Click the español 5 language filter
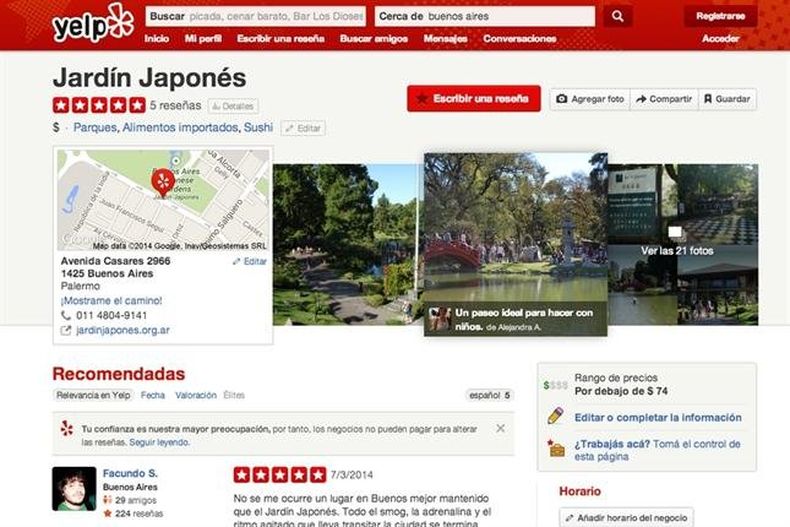790x527 pixels. (489, 395)
